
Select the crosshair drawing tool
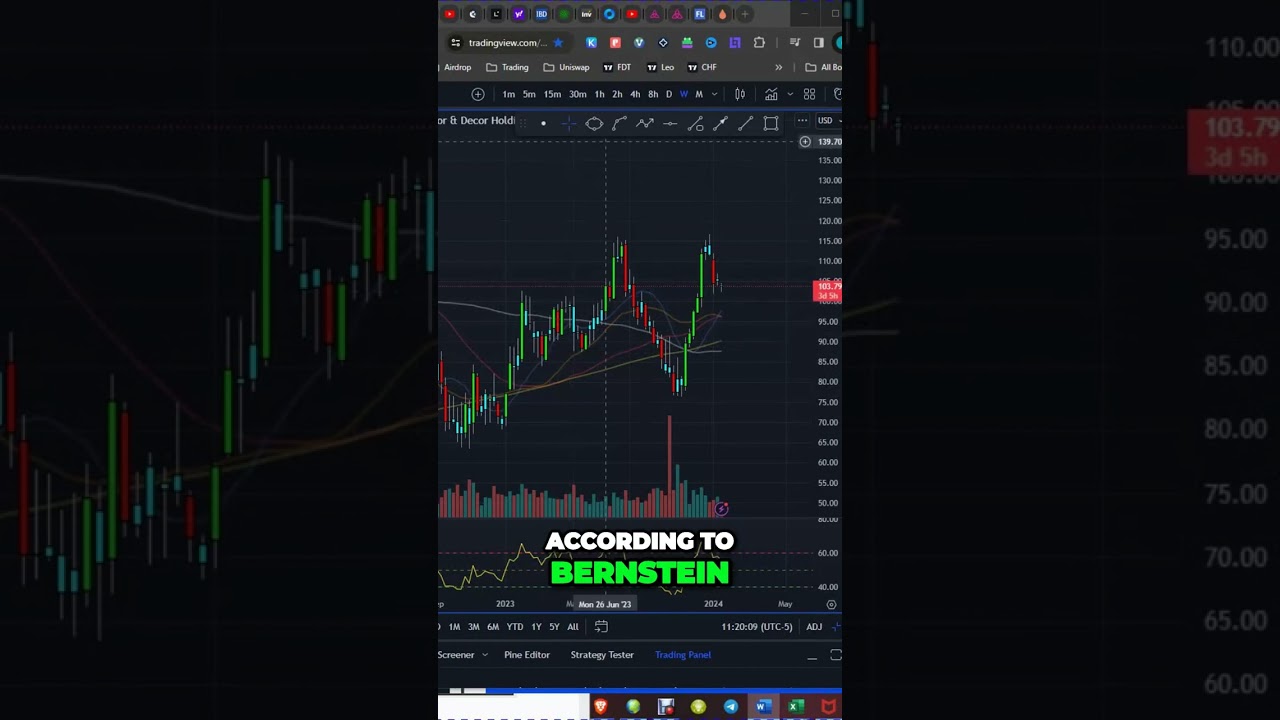(x=568, y=123)
